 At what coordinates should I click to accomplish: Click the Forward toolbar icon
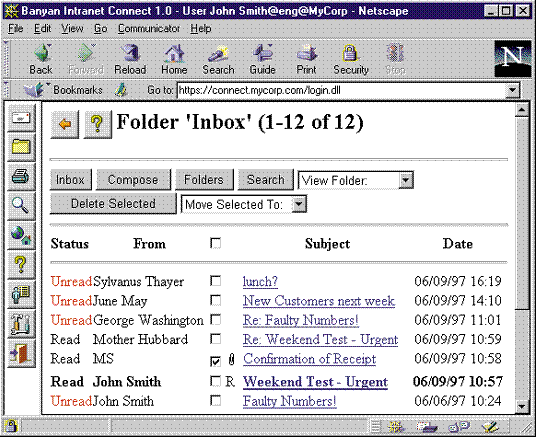86,59
